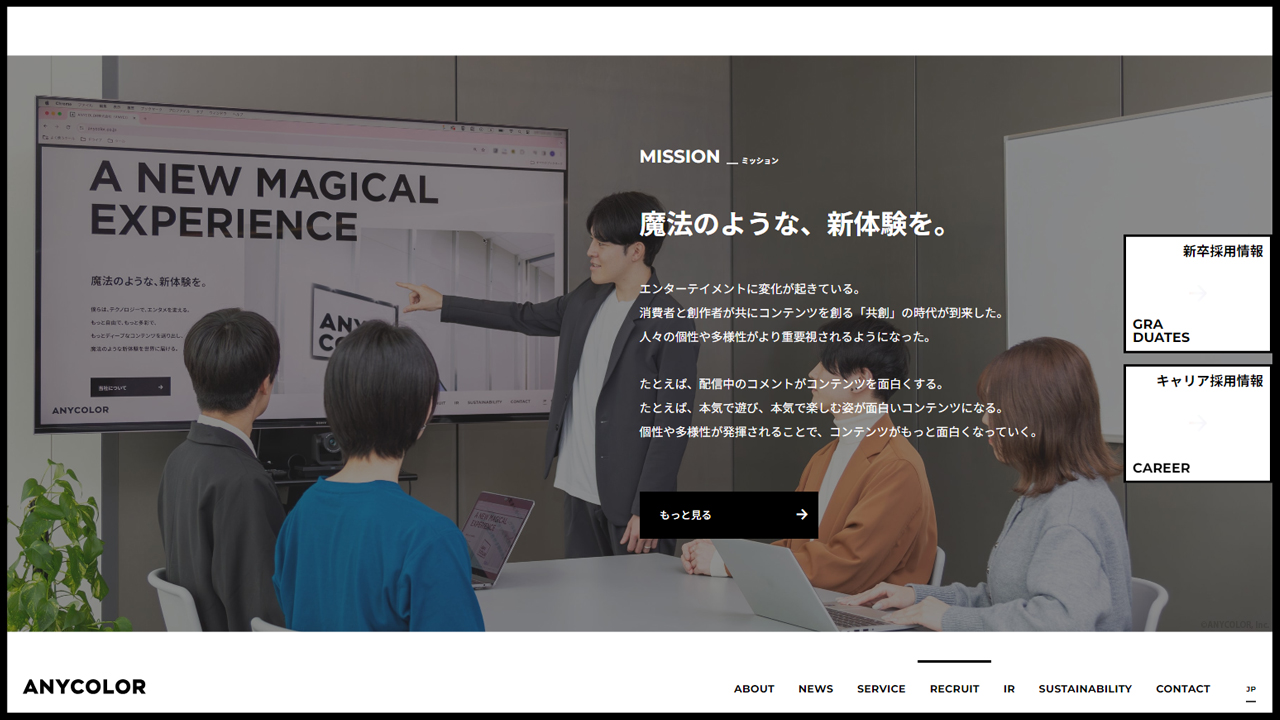The height and width of the screenshot is (720, 1280).
Task: Click the monitor showing A NEW MAGICAL EXPERIENCE
Action: tap(301, 266)
